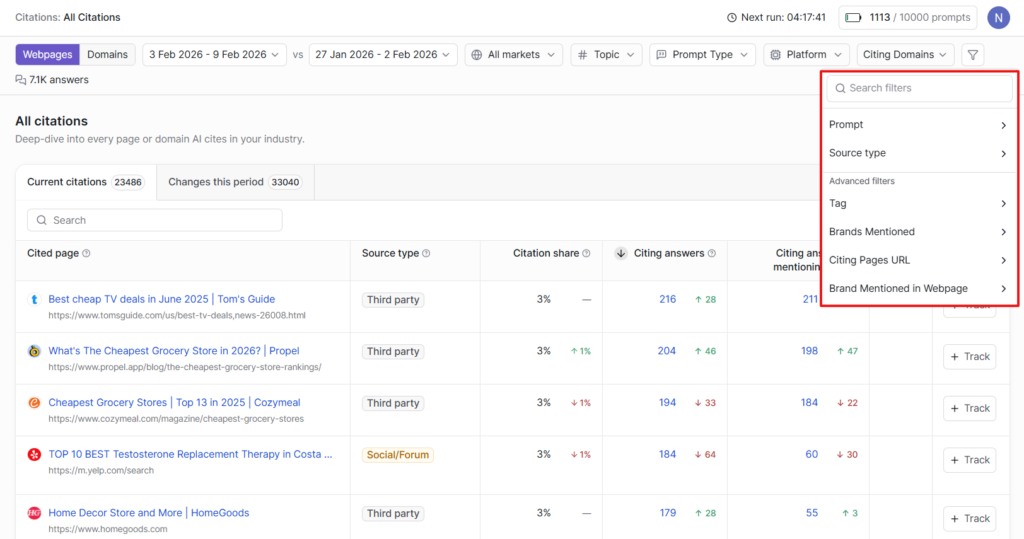The height and width of the screenshot is (539, 1024).
Task: Select the Changes this period tab
Action: [235, 182]
